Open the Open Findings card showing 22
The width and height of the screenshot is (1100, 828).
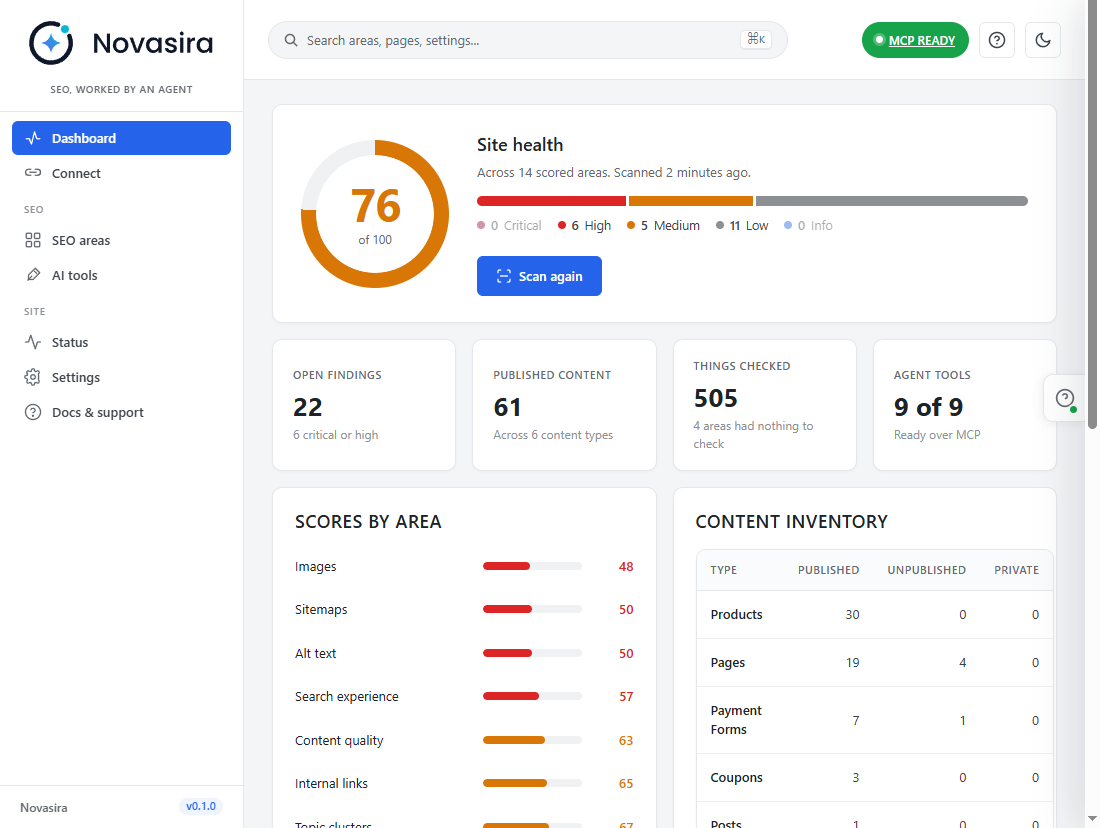(x=364, y=405)
